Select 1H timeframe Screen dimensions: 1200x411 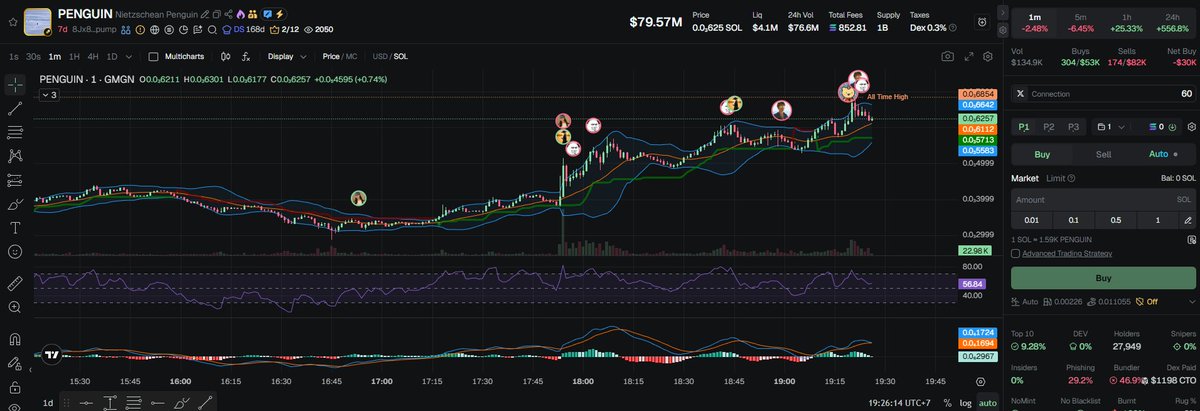[74, 57]
